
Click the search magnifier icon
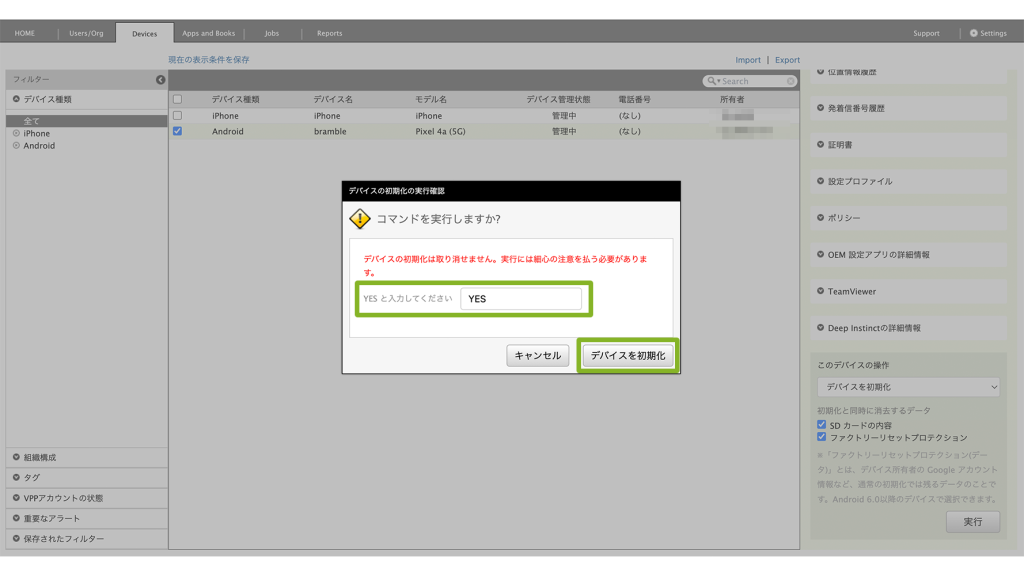[712, 81]
